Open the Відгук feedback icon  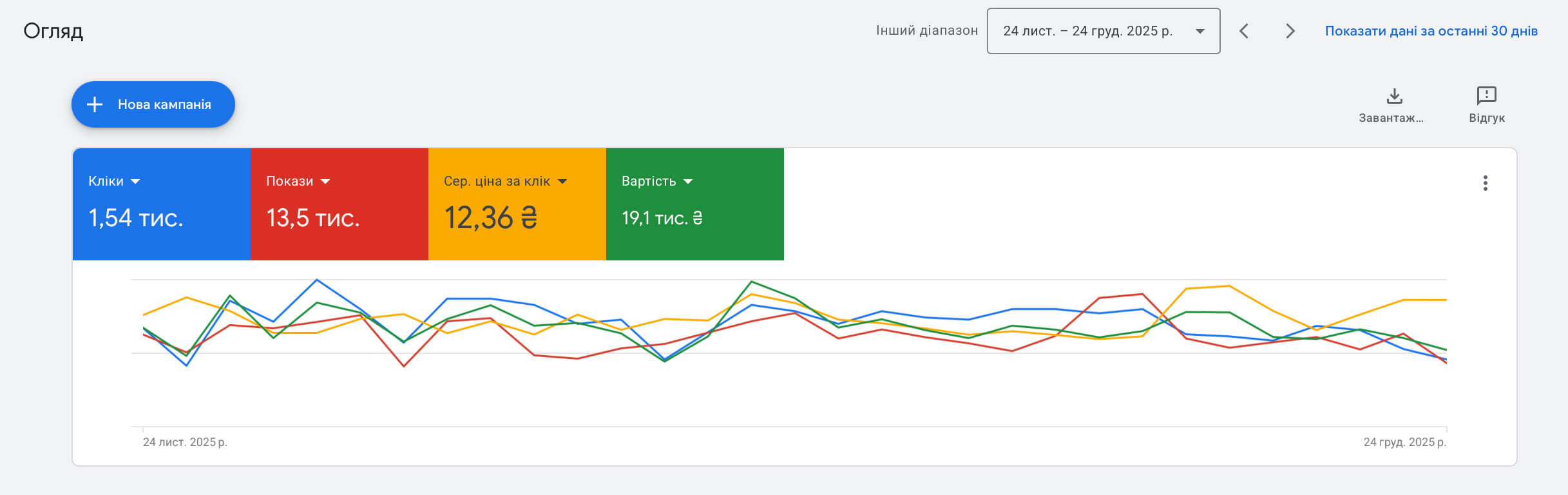point(1486,96)
